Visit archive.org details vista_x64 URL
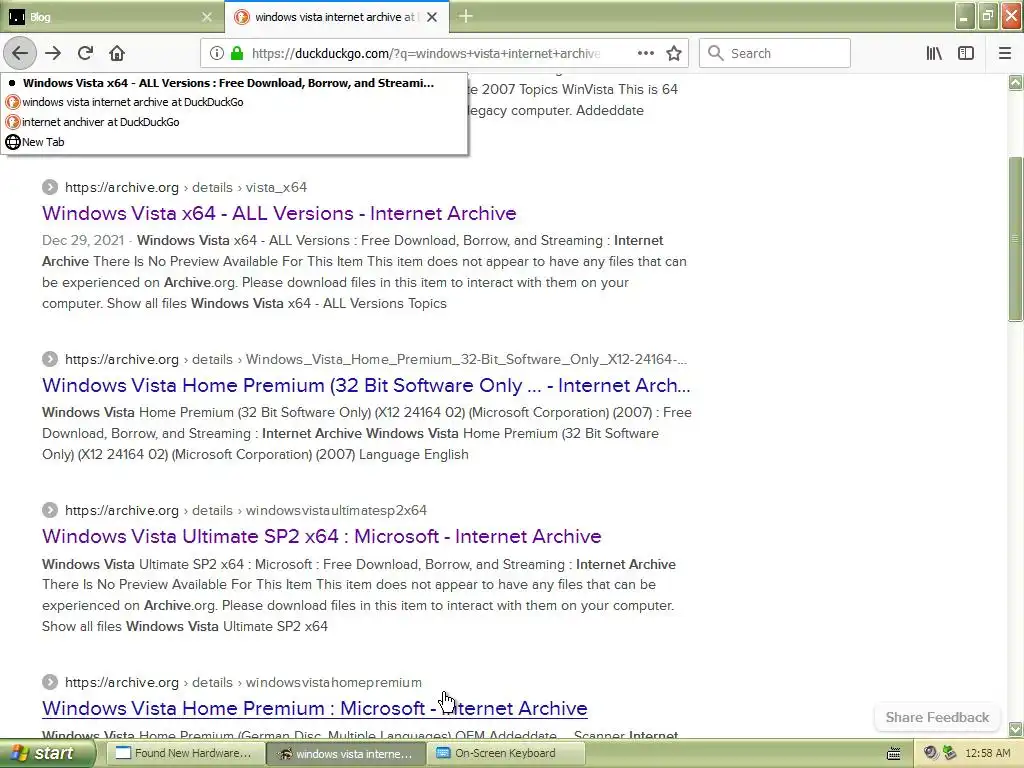The width and height of the screenshot is (1024, 768). [185, 187]
